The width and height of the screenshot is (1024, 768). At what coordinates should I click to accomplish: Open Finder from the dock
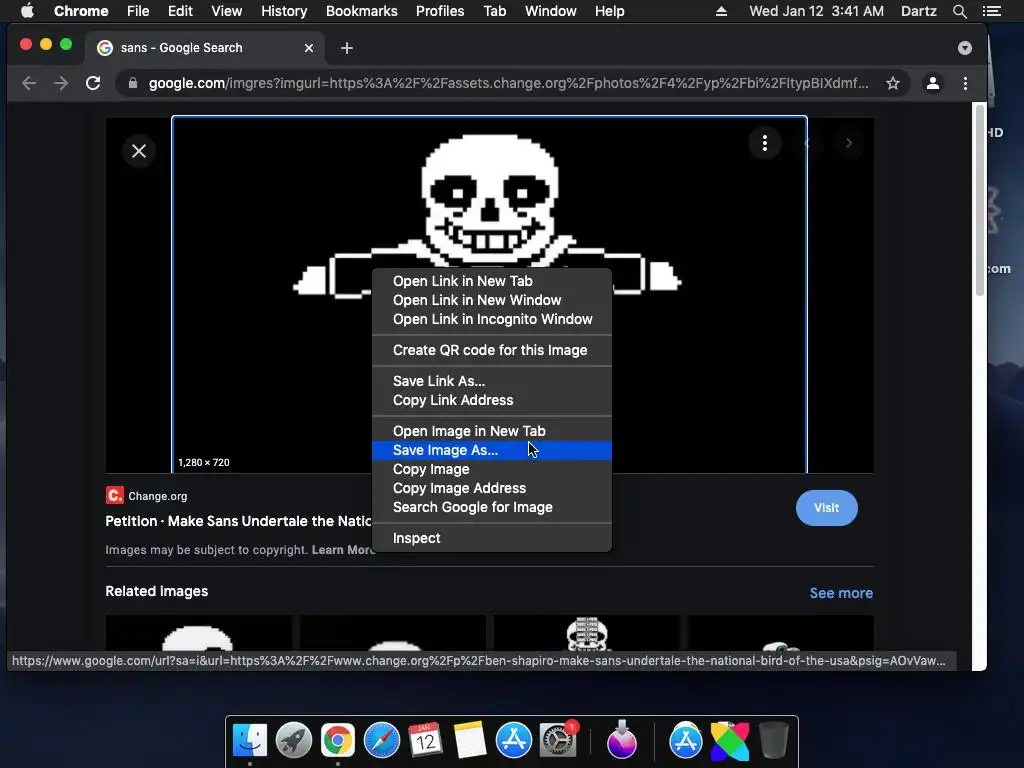click(250, 741)
